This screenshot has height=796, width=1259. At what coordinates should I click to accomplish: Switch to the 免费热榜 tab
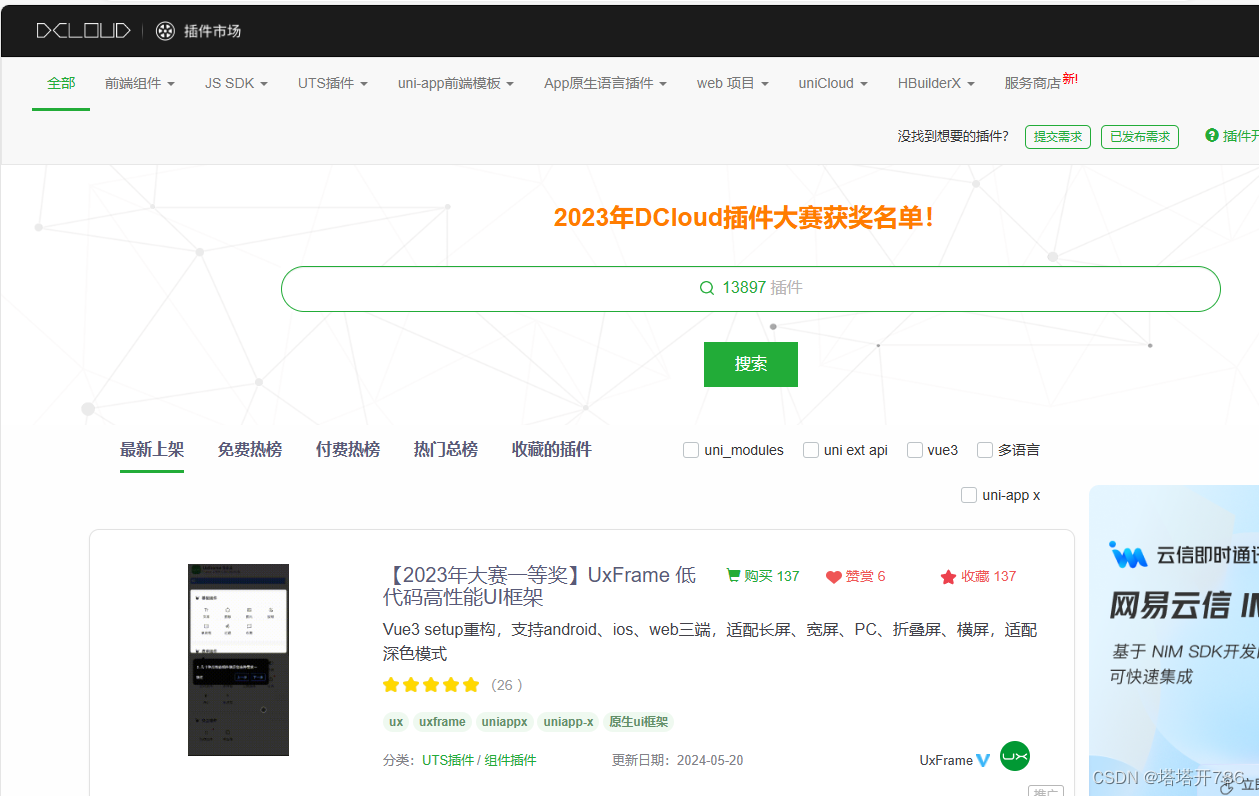(250, 450)
